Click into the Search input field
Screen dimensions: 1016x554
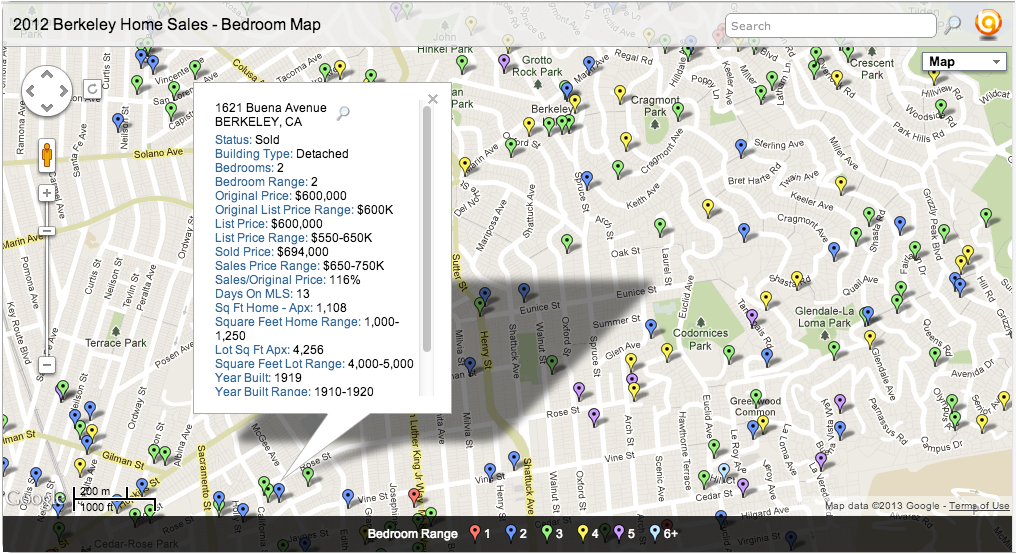click(831, 26)
